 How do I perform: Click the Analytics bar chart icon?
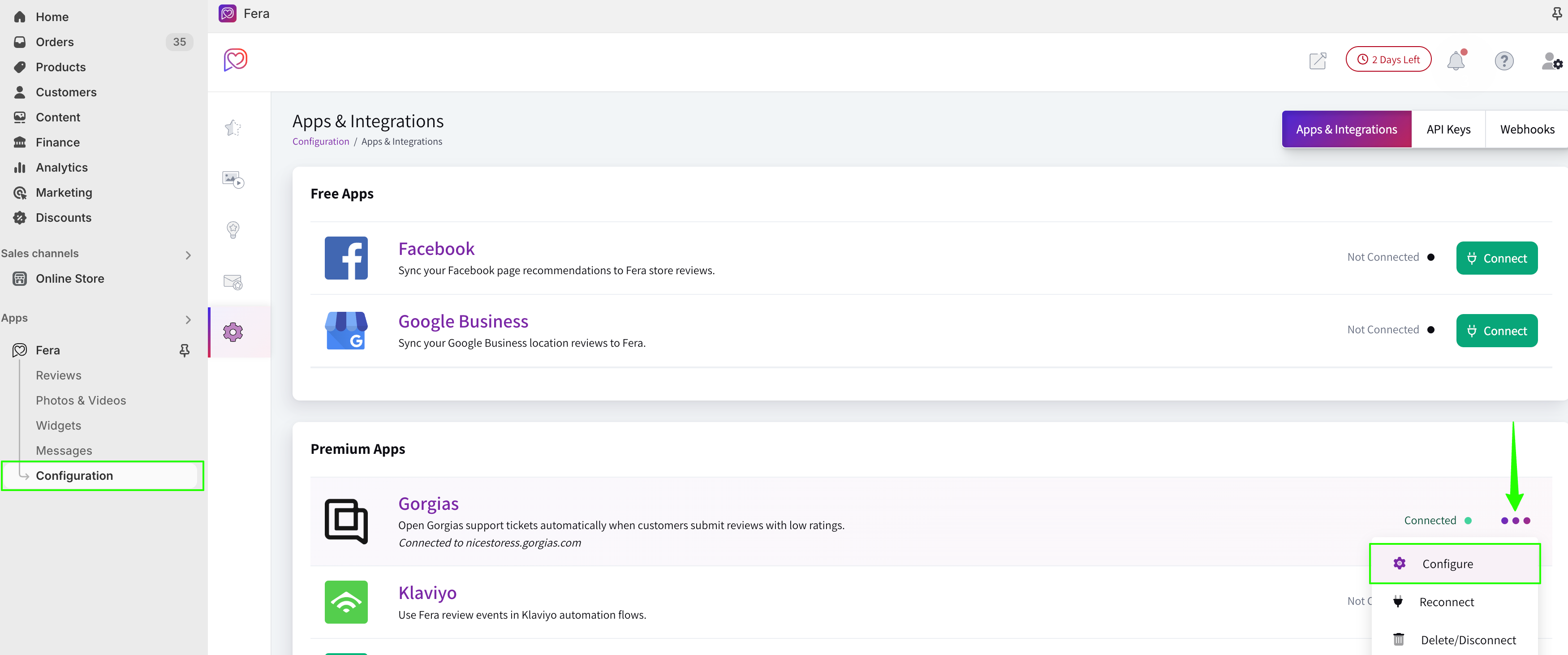[19, 168]
